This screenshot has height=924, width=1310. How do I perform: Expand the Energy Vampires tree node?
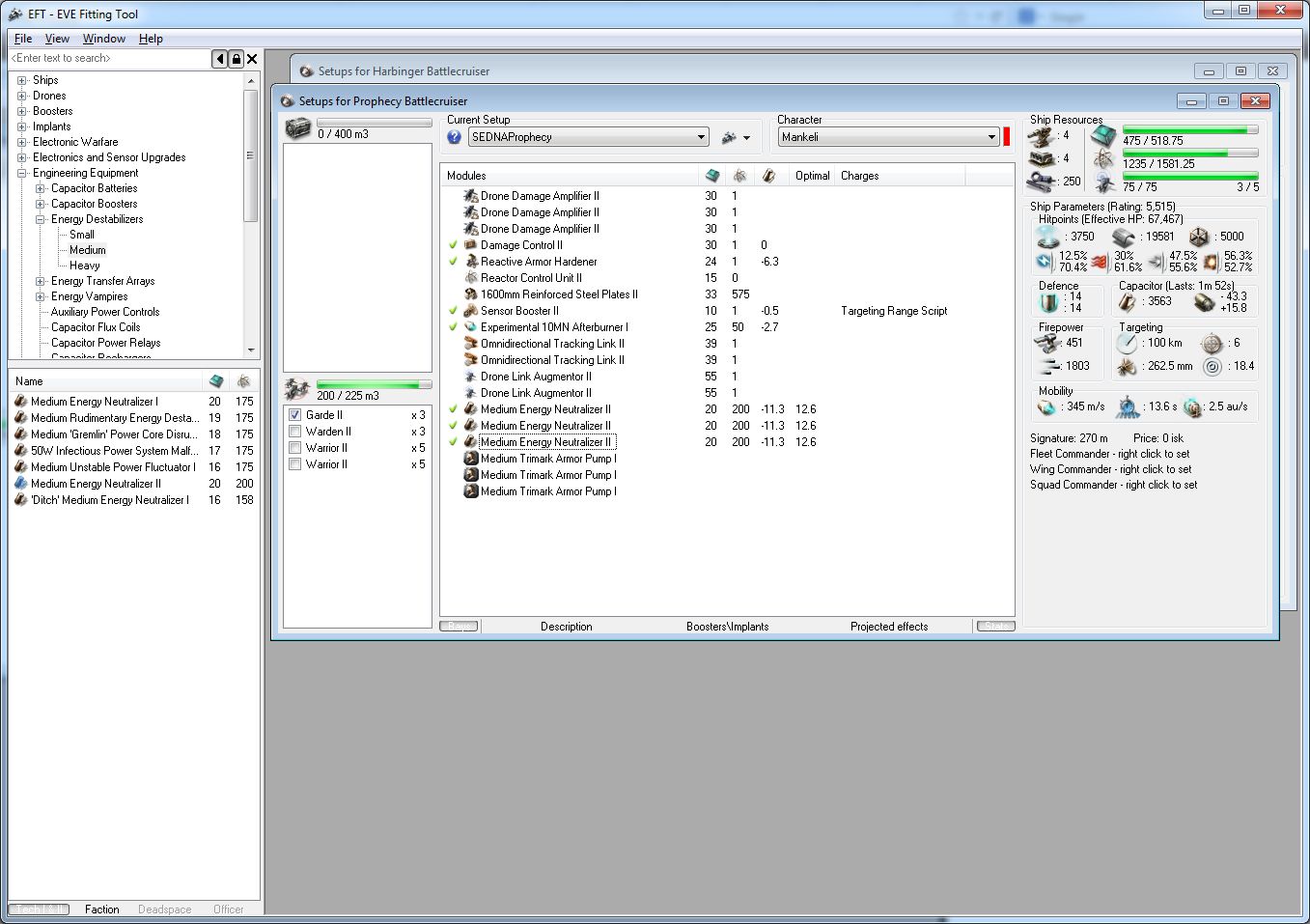click(41, 296)
